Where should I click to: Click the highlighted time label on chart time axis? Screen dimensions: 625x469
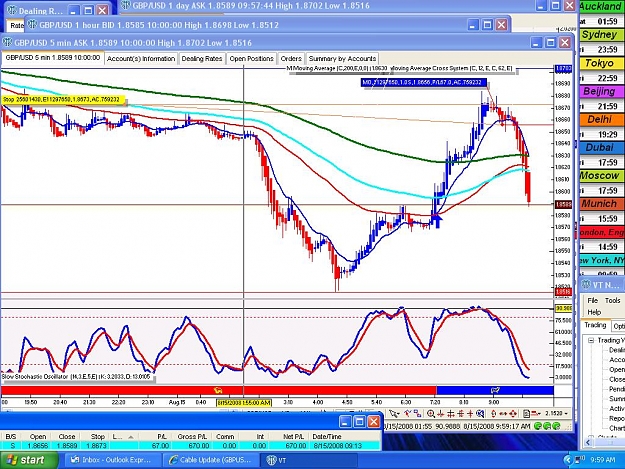click(x=244, y=402)
